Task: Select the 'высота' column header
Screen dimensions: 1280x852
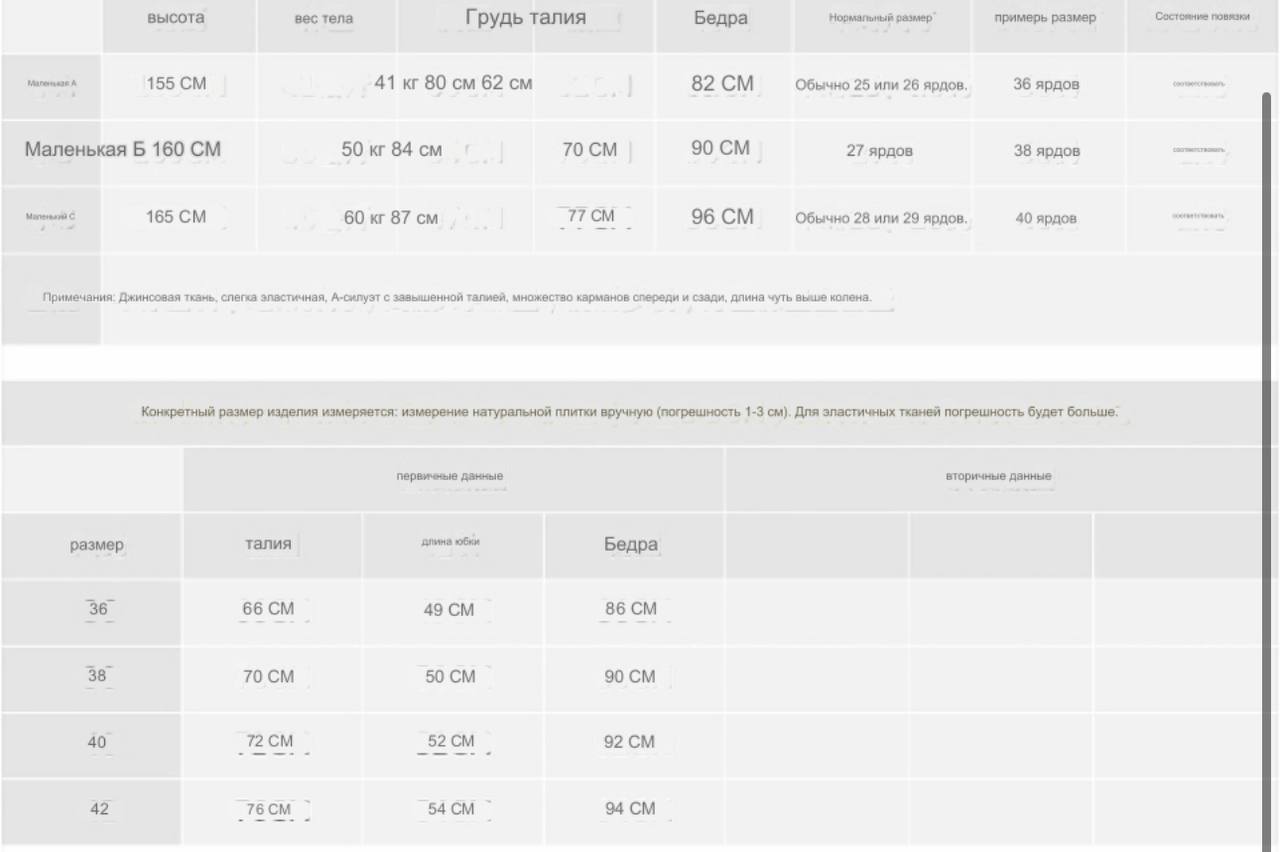Action: coord(176,18)
